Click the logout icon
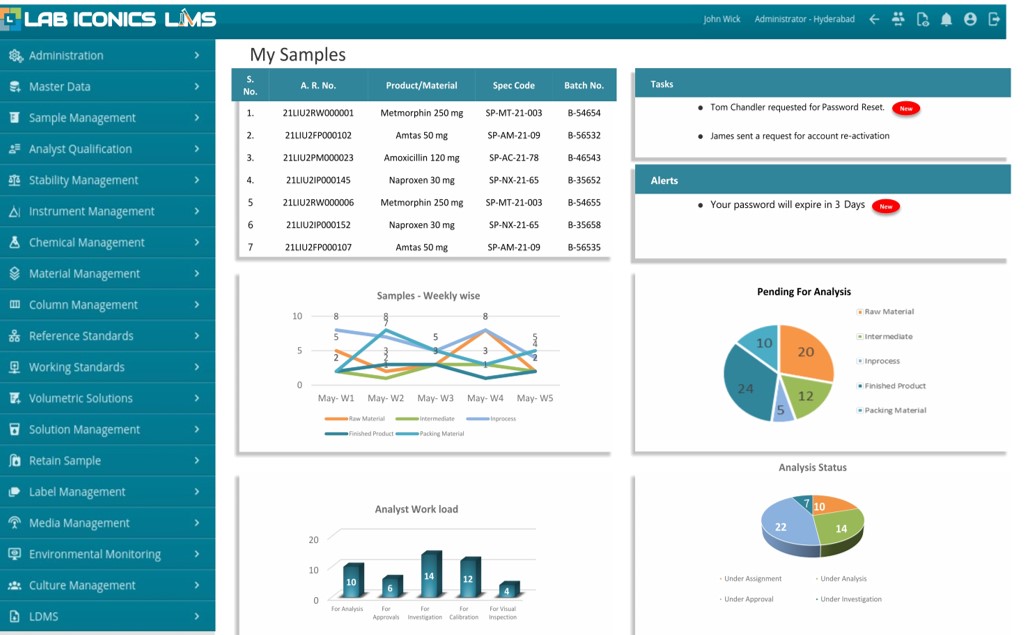Image resolution: width=1026 pixels, height=635 pixels. click(x=994, y=19)
